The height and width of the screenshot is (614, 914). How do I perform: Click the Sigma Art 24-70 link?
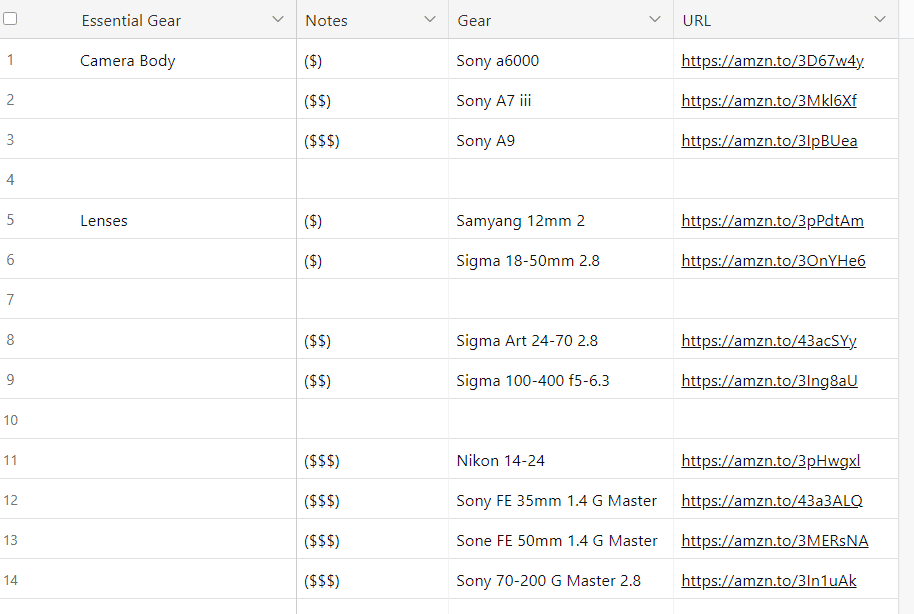(768, 341)
